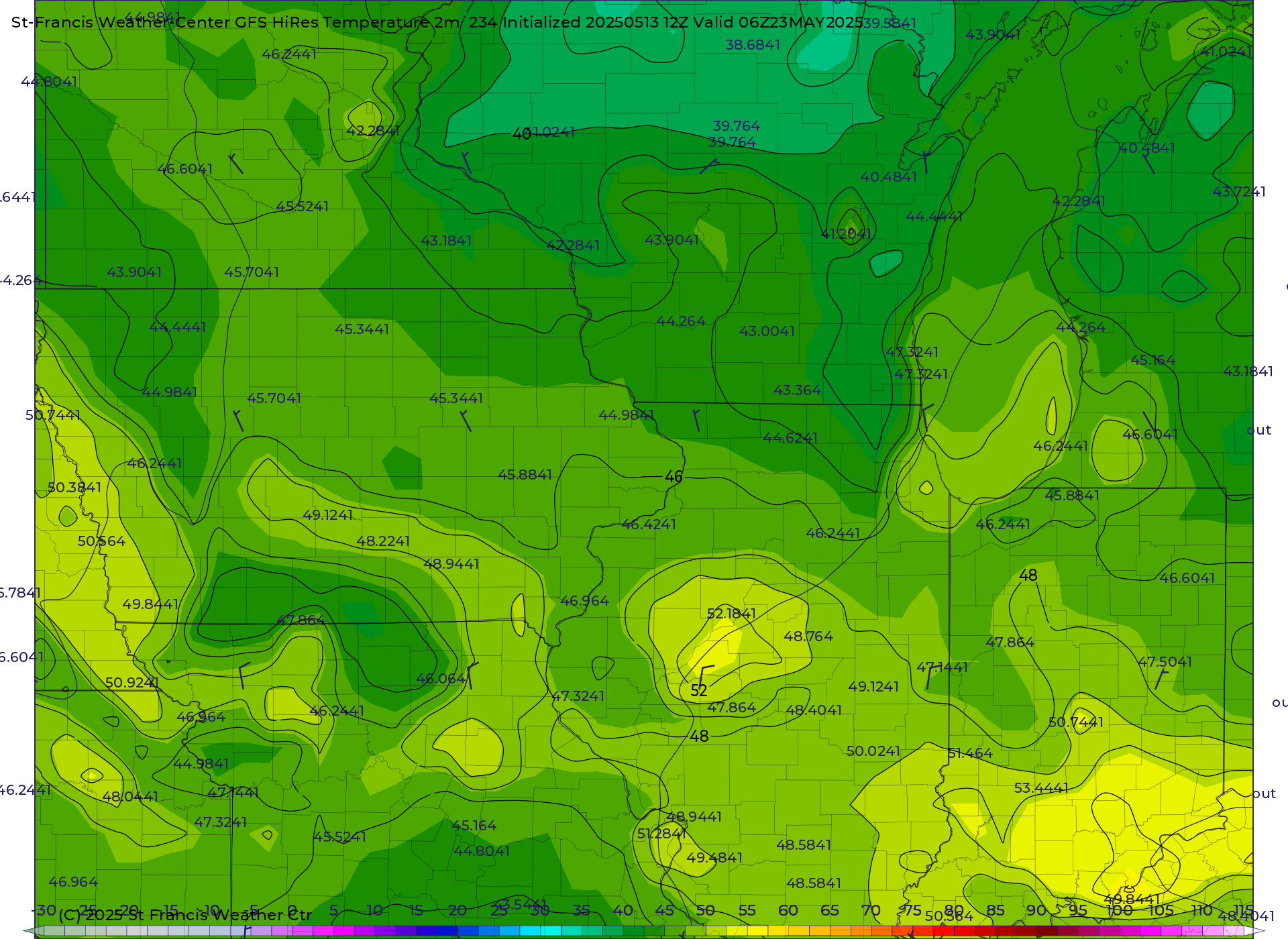This screenshot has height=939, width=1288.
Task: Click the 49.4841 temperature label
Action: click(714, 858)
